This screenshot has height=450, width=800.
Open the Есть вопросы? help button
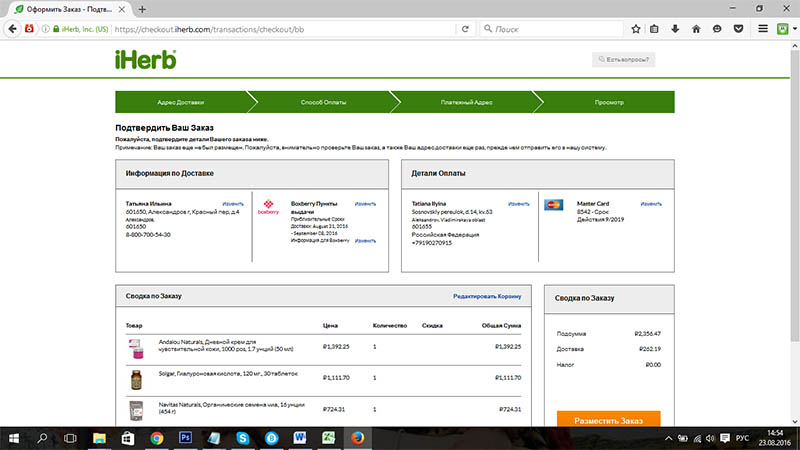coord(623,59)
